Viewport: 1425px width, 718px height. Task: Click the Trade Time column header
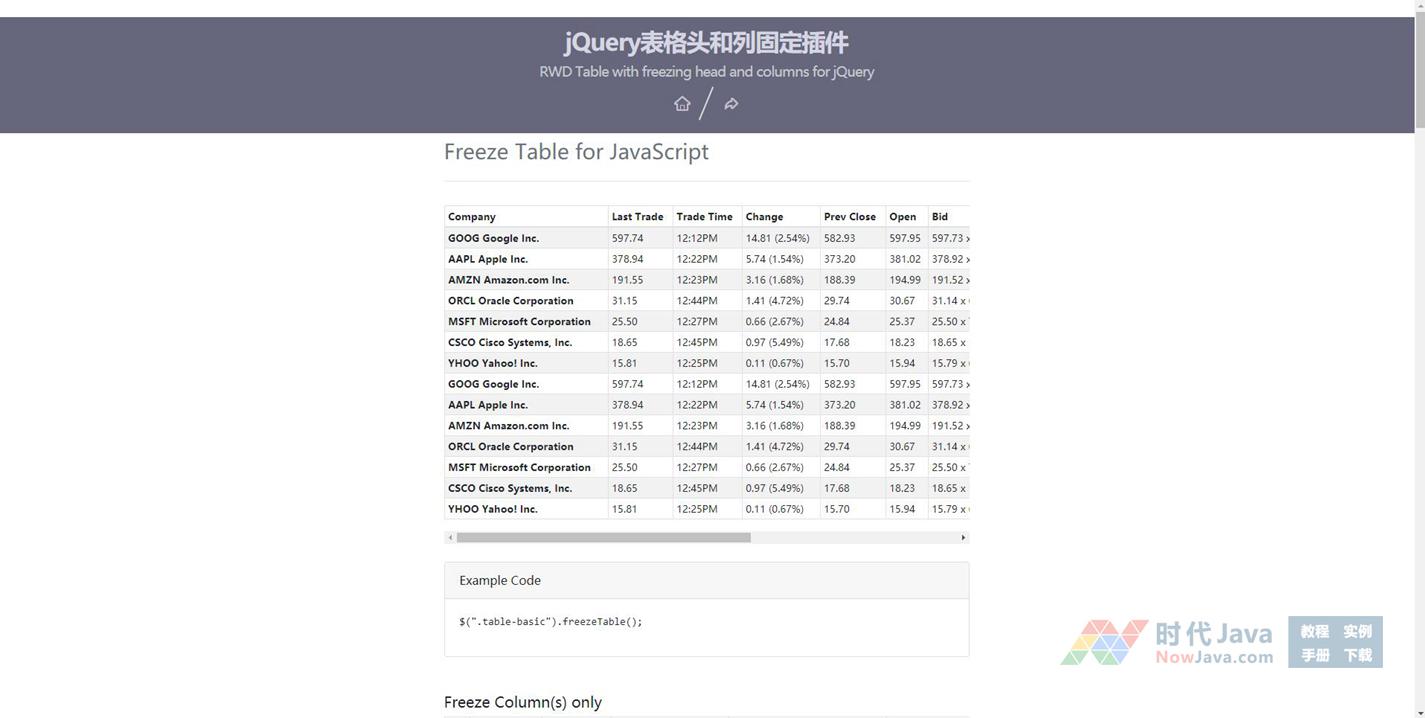(x=704, y=217)
